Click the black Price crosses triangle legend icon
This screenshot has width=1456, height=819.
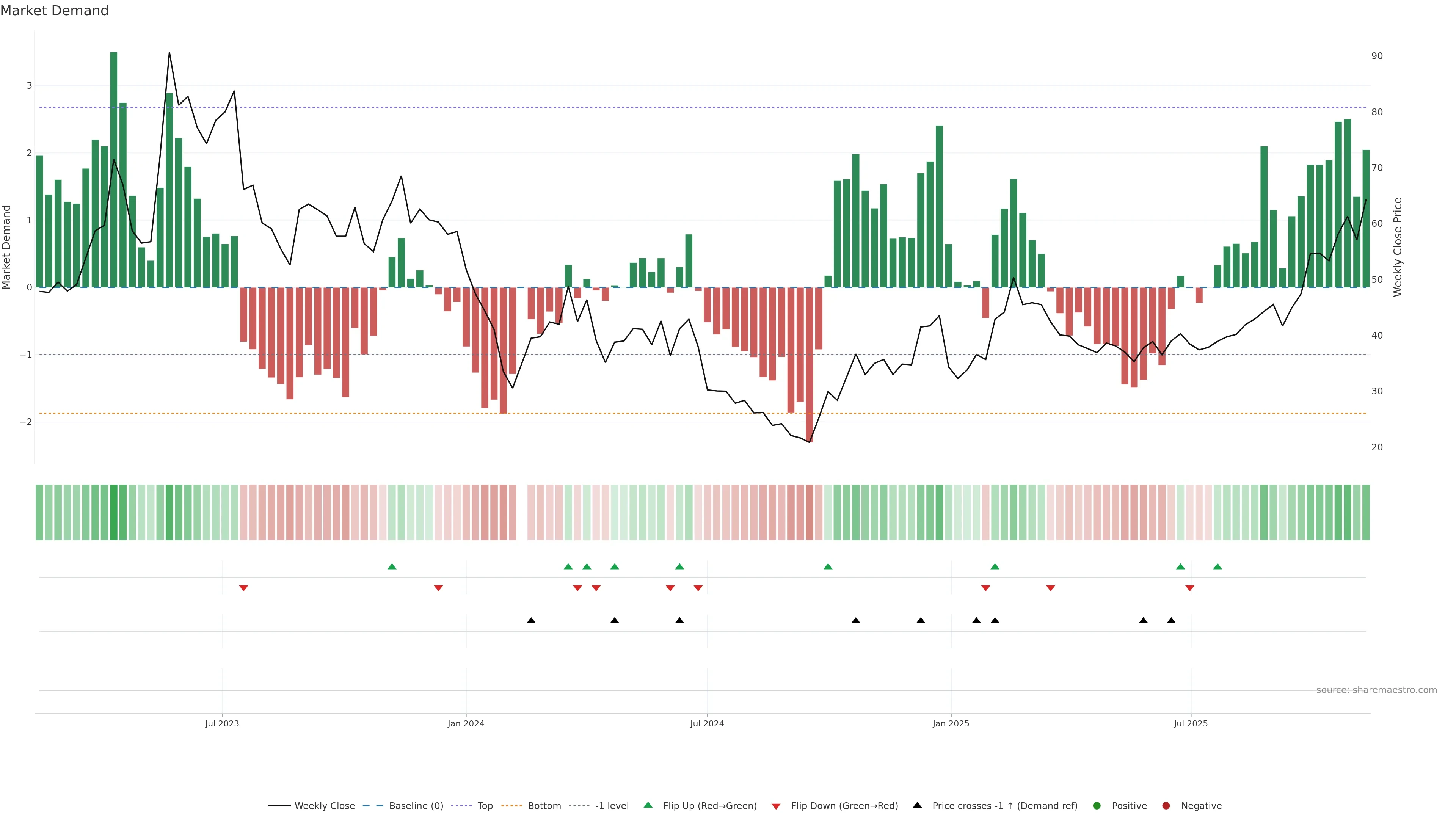[x=917, y=805]
